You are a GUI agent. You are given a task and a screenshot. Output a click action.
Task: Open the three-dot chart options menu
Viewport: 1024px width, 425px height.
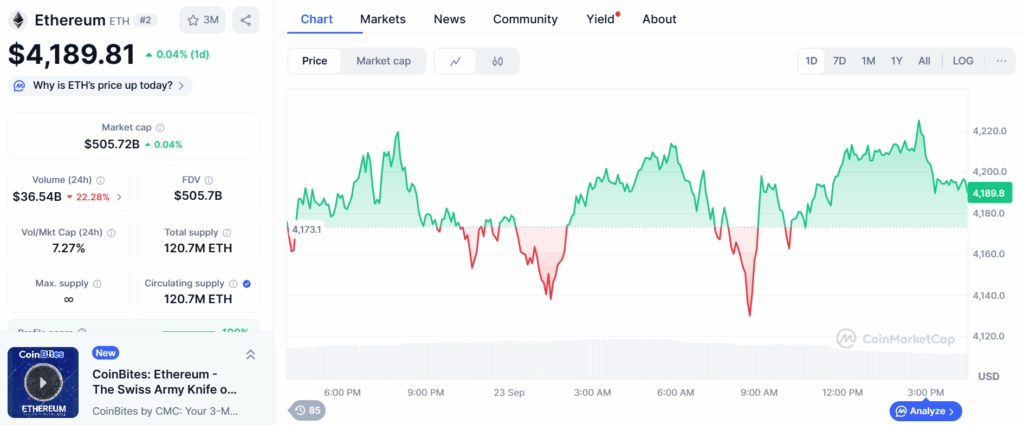coord(1001,61)
